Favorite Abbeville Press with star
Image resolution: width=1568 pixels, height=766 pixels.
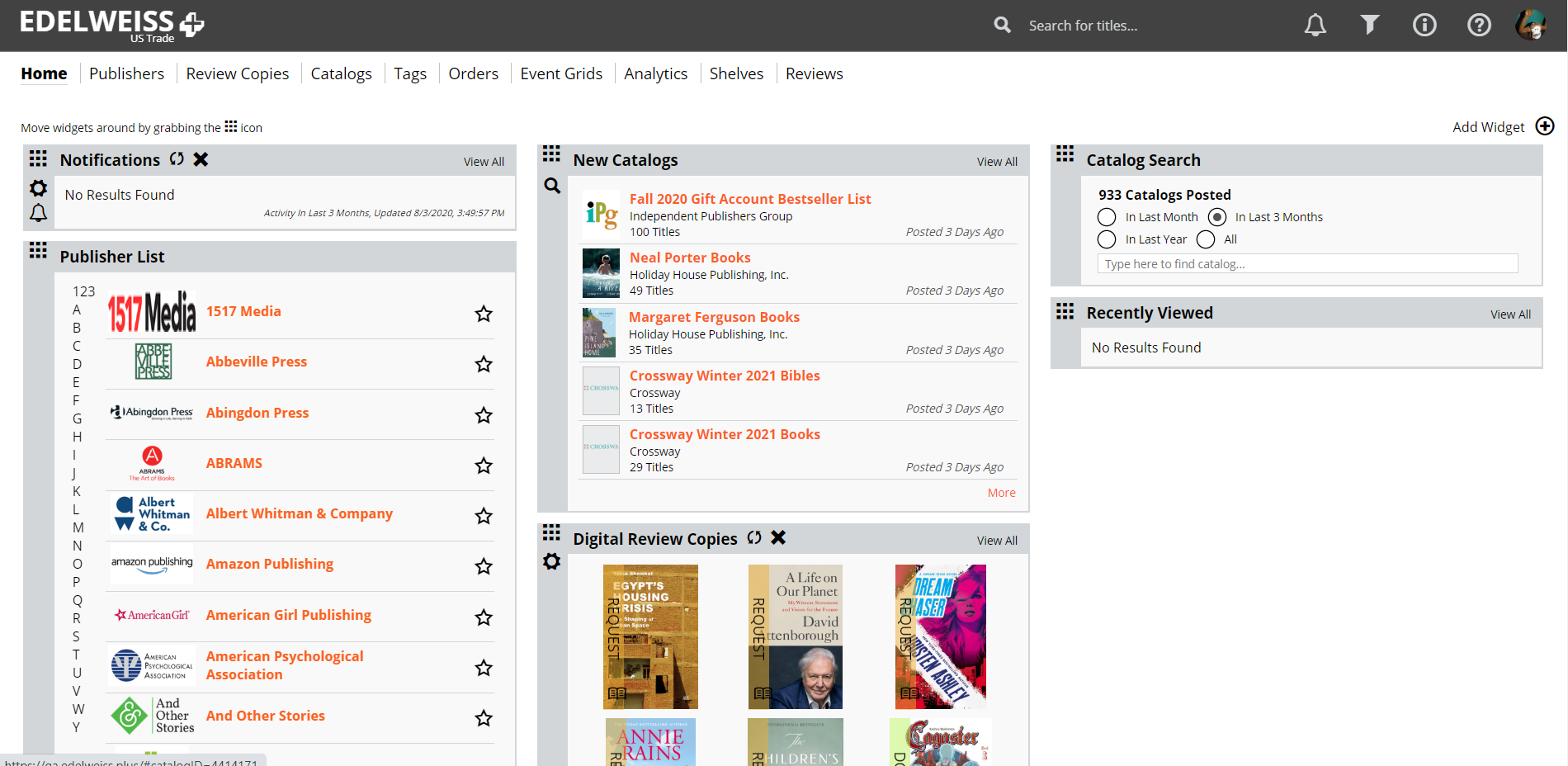tap(484, 364)
